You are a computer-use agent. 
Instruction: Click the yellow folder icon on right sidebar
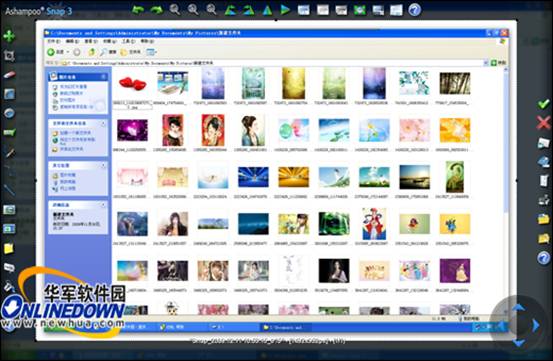coord(543,219)
